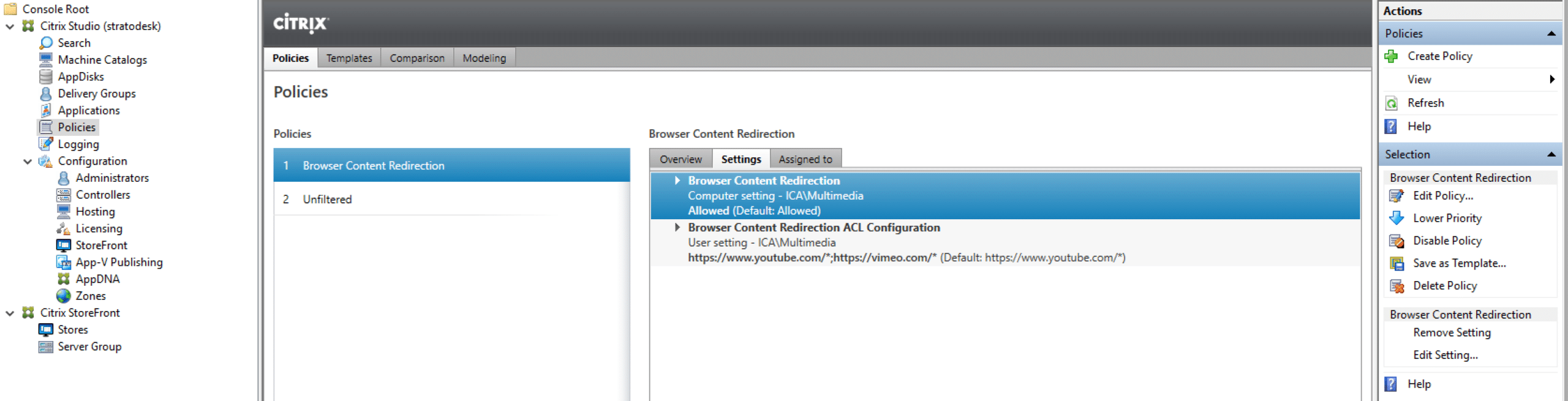
Task: Click the Delete Policy icon
Action: click(x=1396, y=286)
